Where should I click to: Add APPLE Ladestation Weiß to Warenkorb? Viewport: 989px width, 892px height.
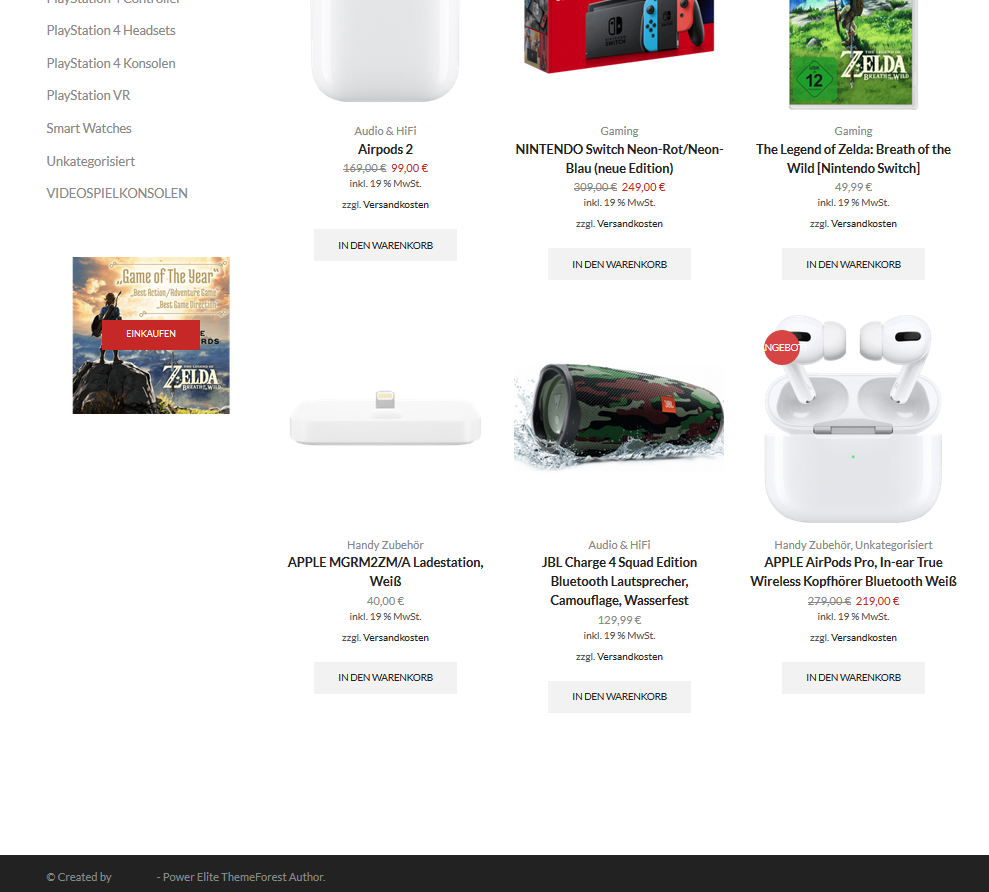(x=385, y=678)
